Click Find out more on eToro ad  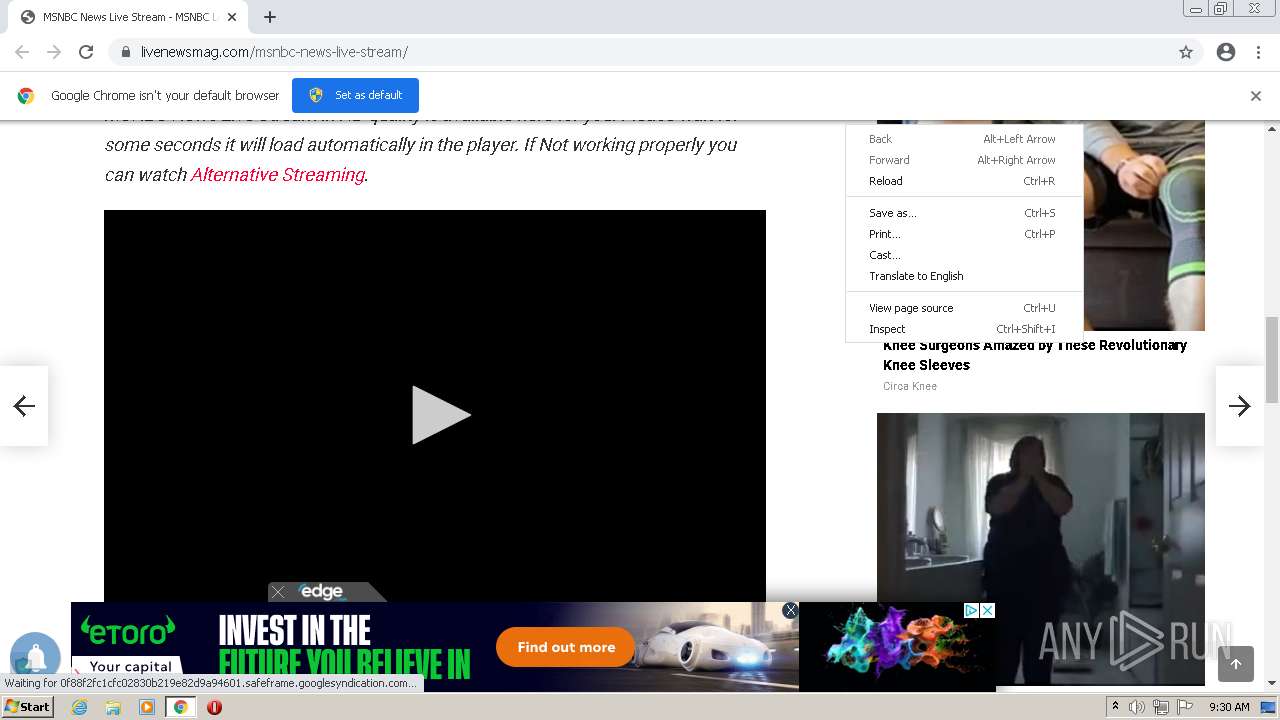point(566,647)
